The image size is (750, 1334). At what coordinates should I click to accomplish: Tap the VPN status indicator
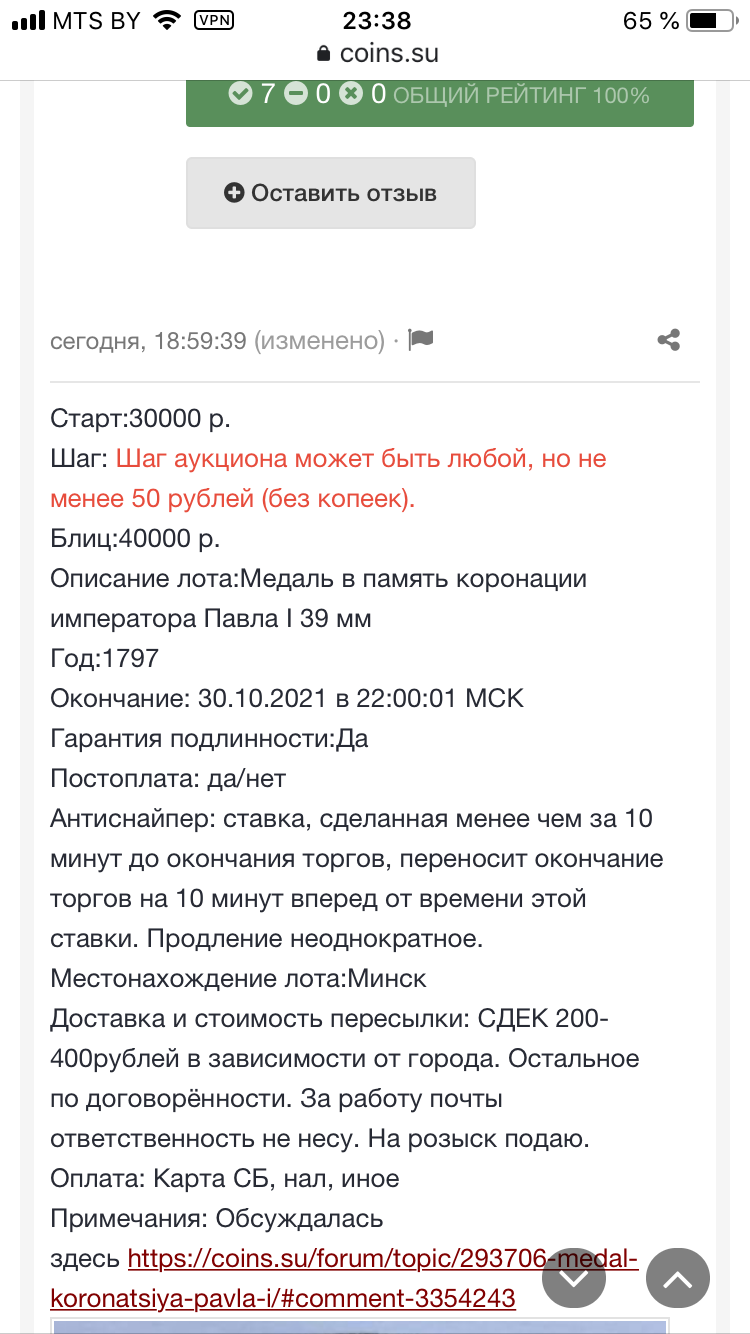pyautogui.click(x=211, y=19)
